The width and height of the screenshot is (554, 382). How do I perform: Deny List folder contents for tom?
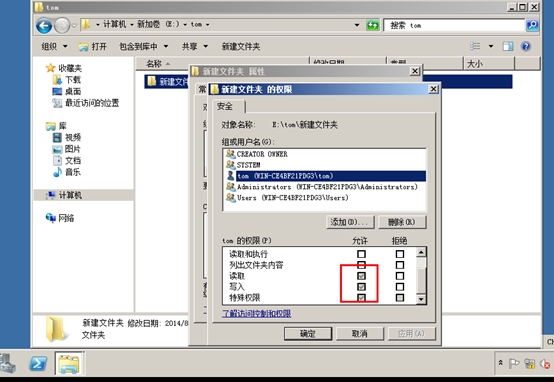pos(400,265)
